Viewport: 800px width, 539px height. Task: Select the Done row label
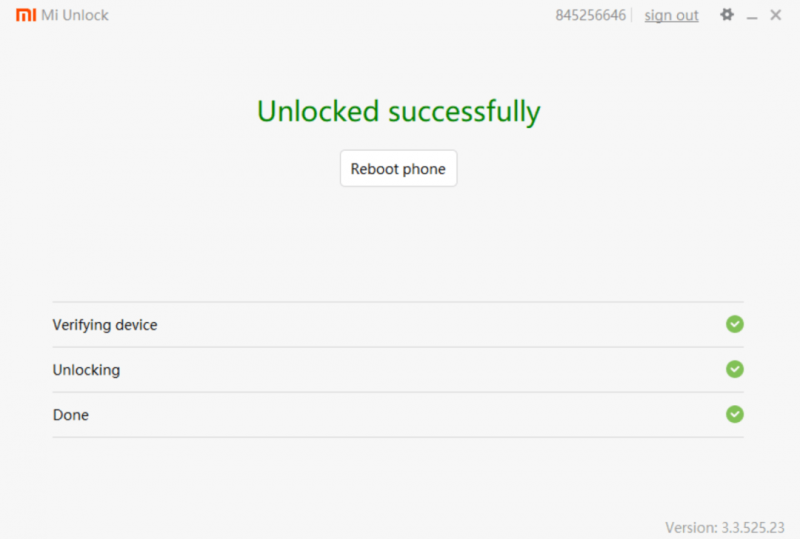pyautogui.click(x=70, y=415)
